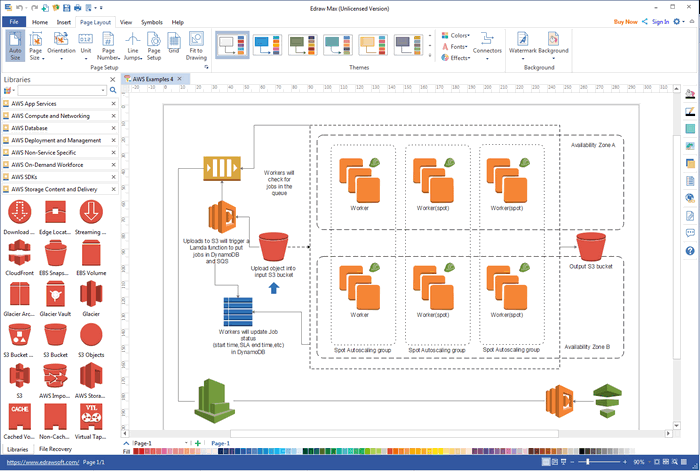Open Page Size options
Viewport: 700px width, 471px height.
[x=36, y=46]
